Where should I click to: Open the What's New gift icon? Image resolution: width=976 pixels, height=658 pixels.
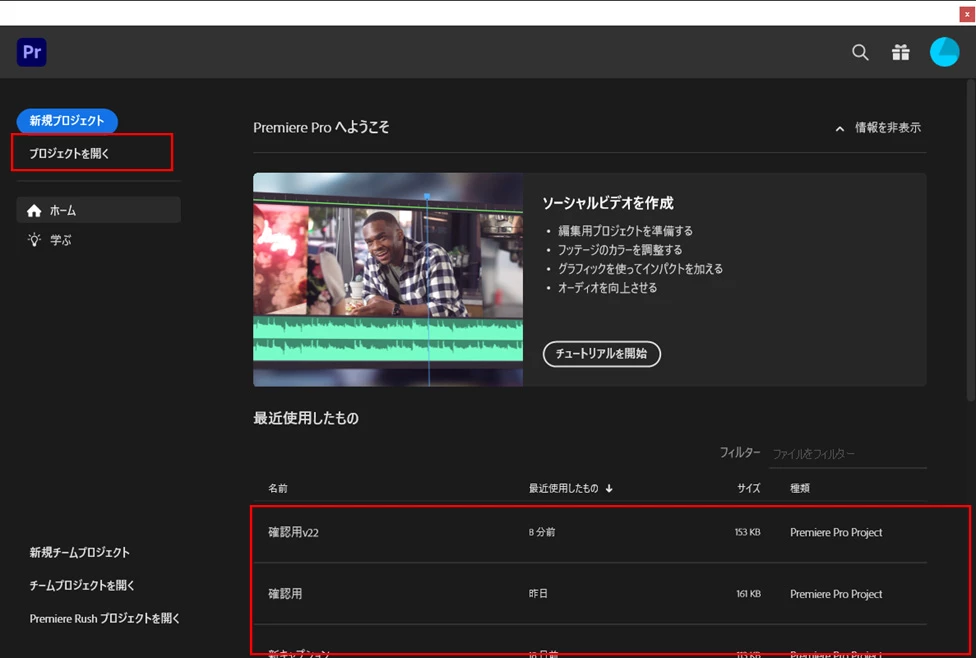901,52
